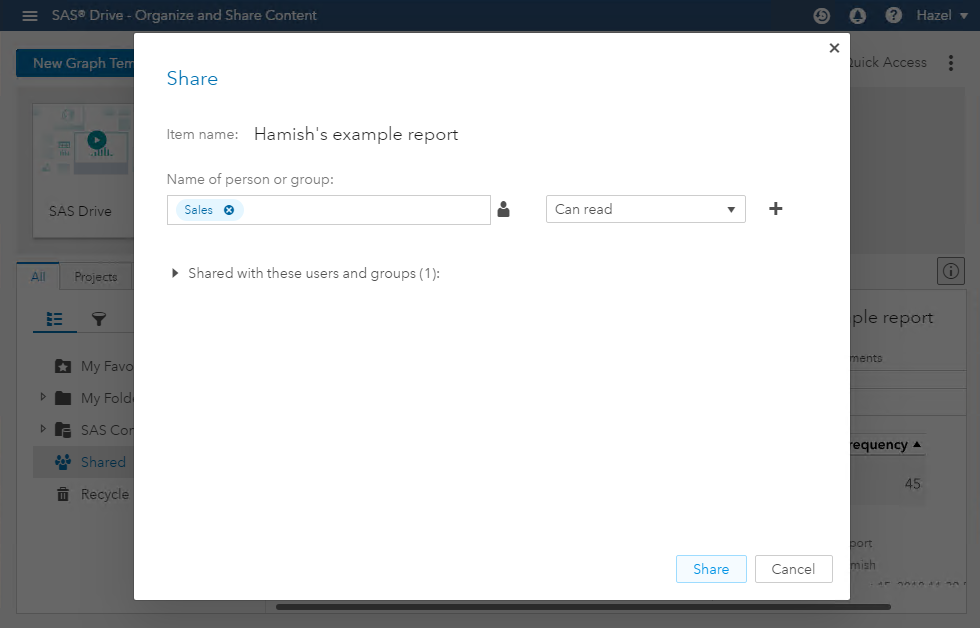
Task: Open the help question mark icon
Action: tap(894, 16)
